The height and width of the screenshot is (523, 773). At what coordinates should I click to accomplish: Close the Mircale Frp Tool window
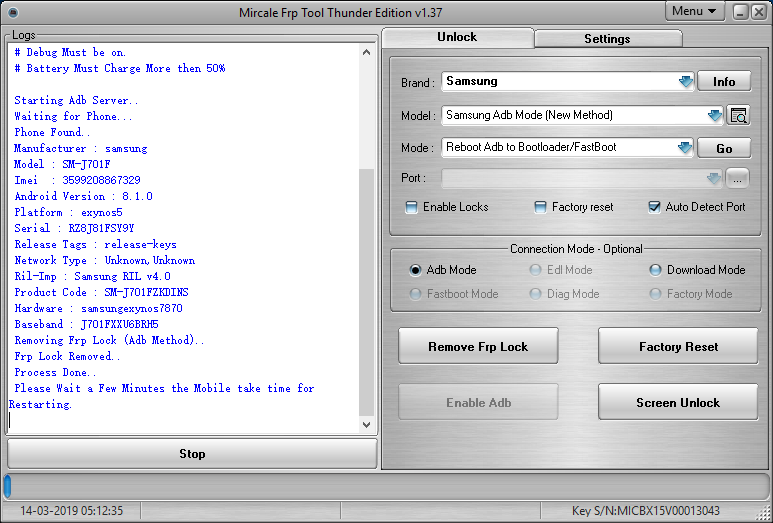(x=759, y=12)
